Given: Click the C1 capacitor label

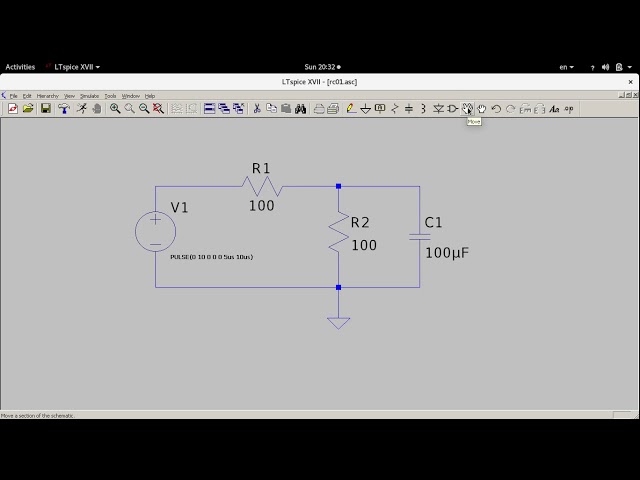Looking at the screenshot, I should (433, 222).
